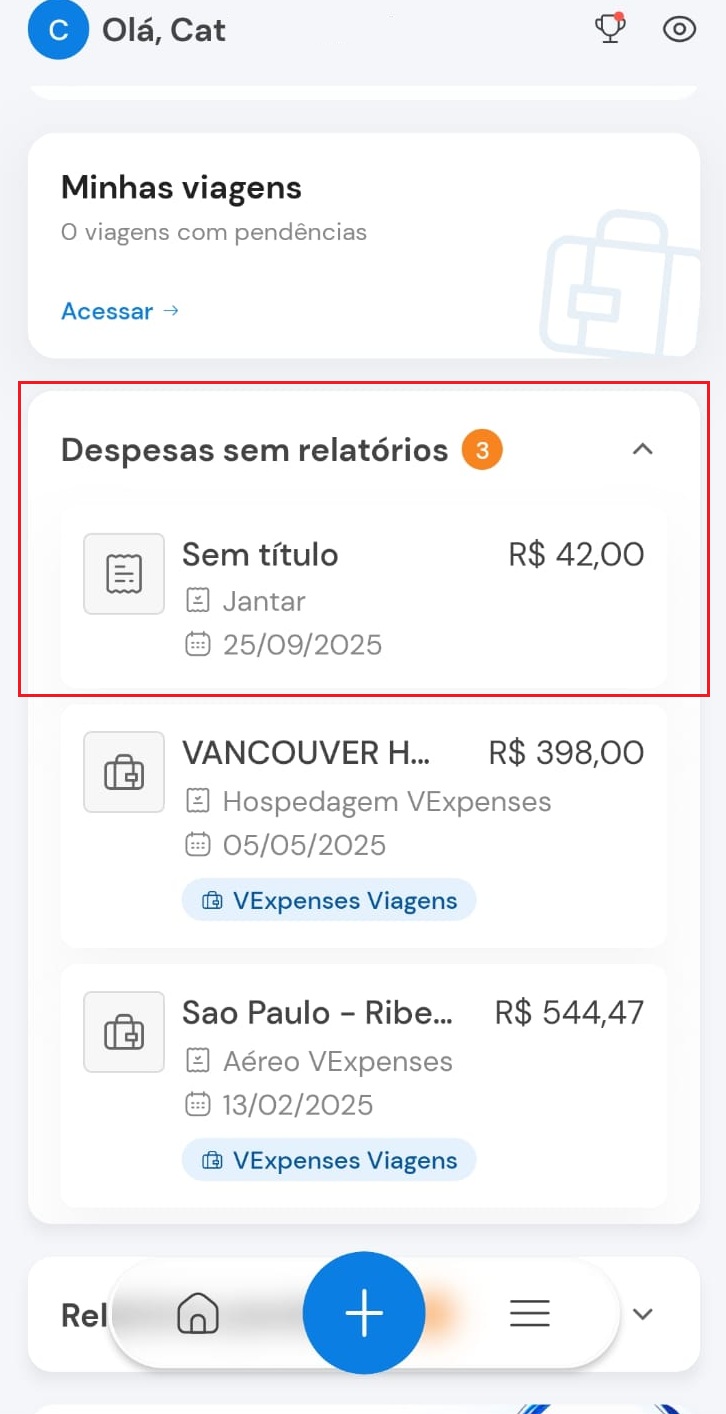The height and width of the screenshot is (1414, 726).
Task: Expand the collapsed section chevron at bottom
Action: click(643, 1313)
